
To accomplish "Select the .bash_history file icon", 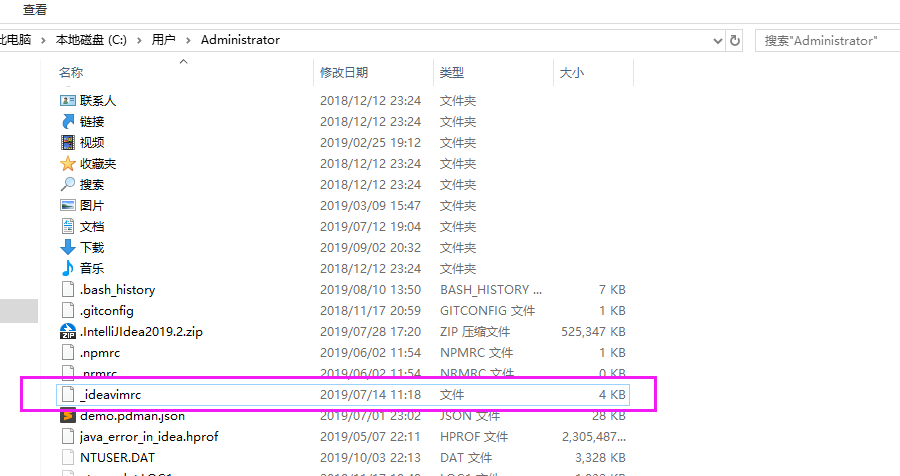I will click(x=68, y=289).
